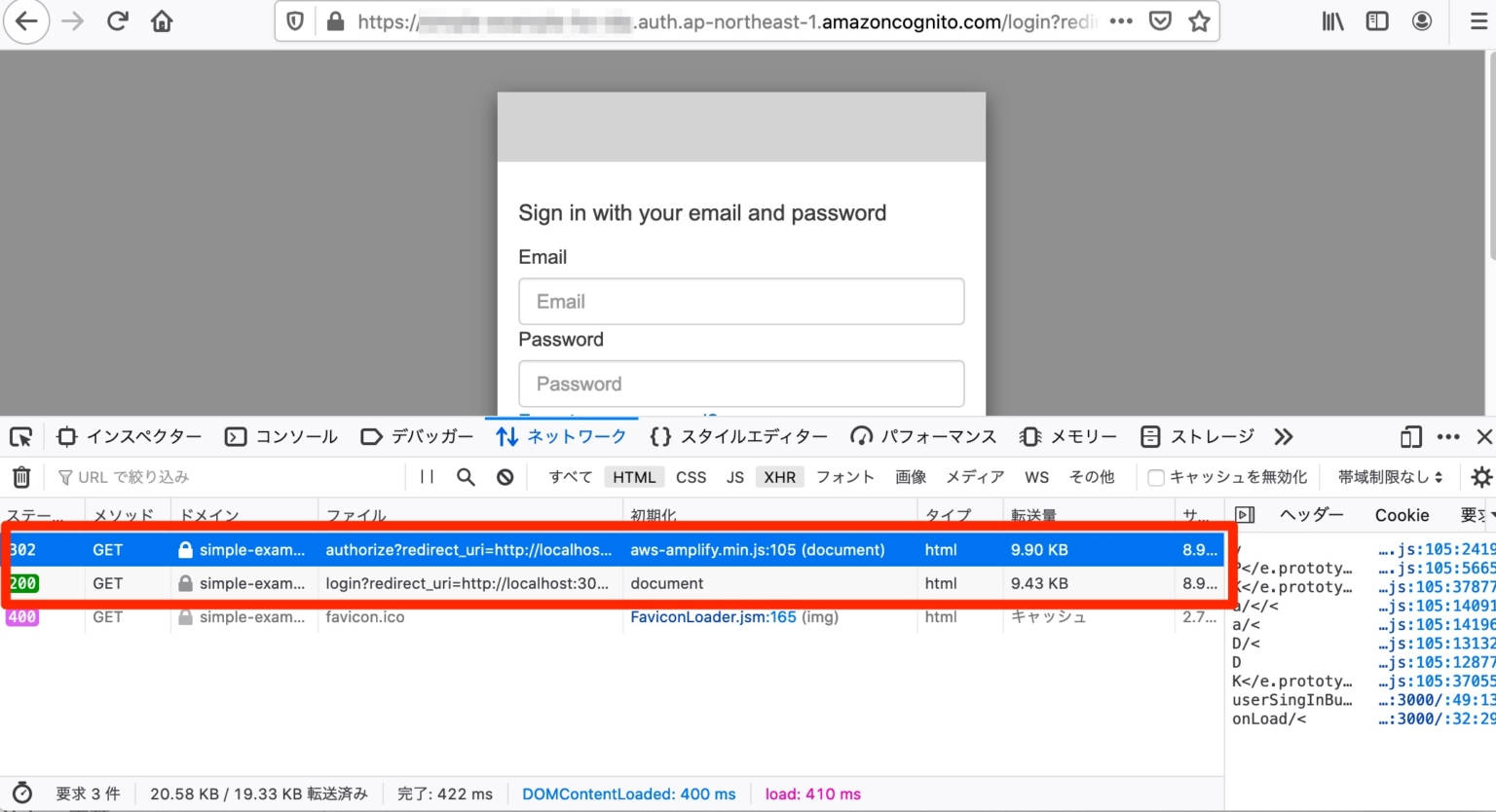The height and width of the screenshot is (812, 1496).
Task: Open DevTools settings gear icon
Action: coord(1481,476)
